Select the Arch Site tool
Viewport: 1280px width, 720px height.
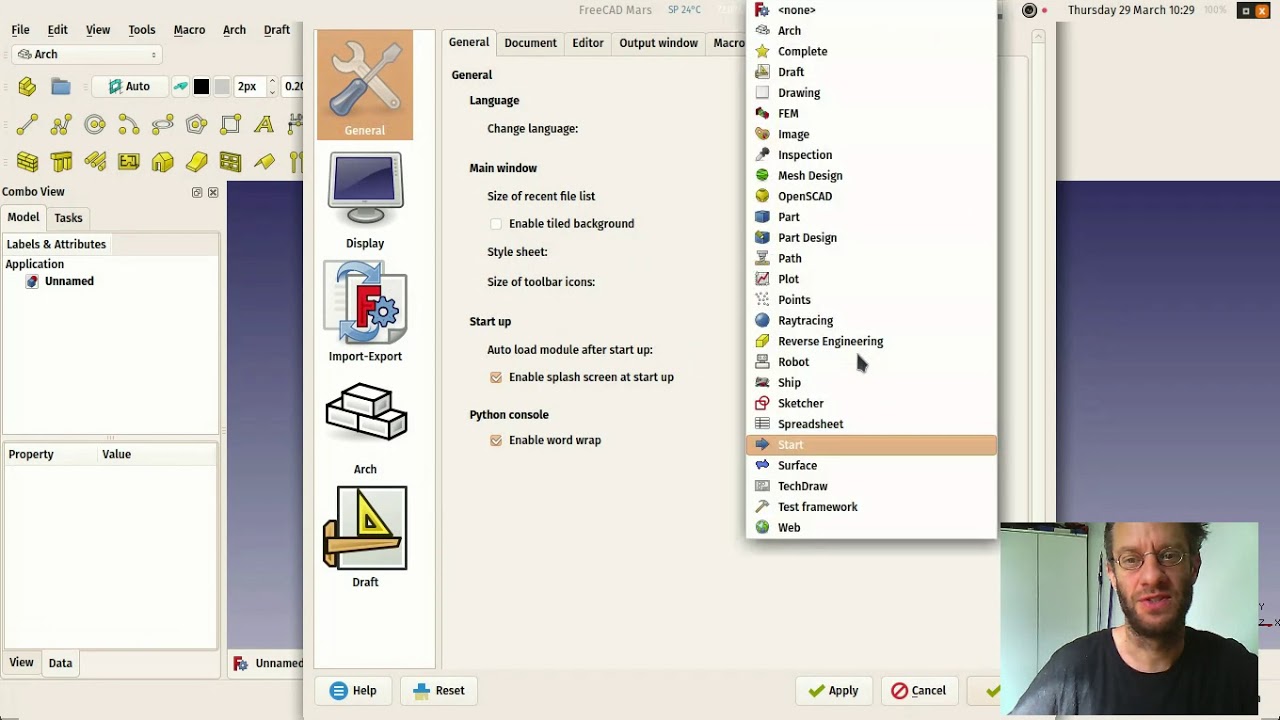pos(197,162)
